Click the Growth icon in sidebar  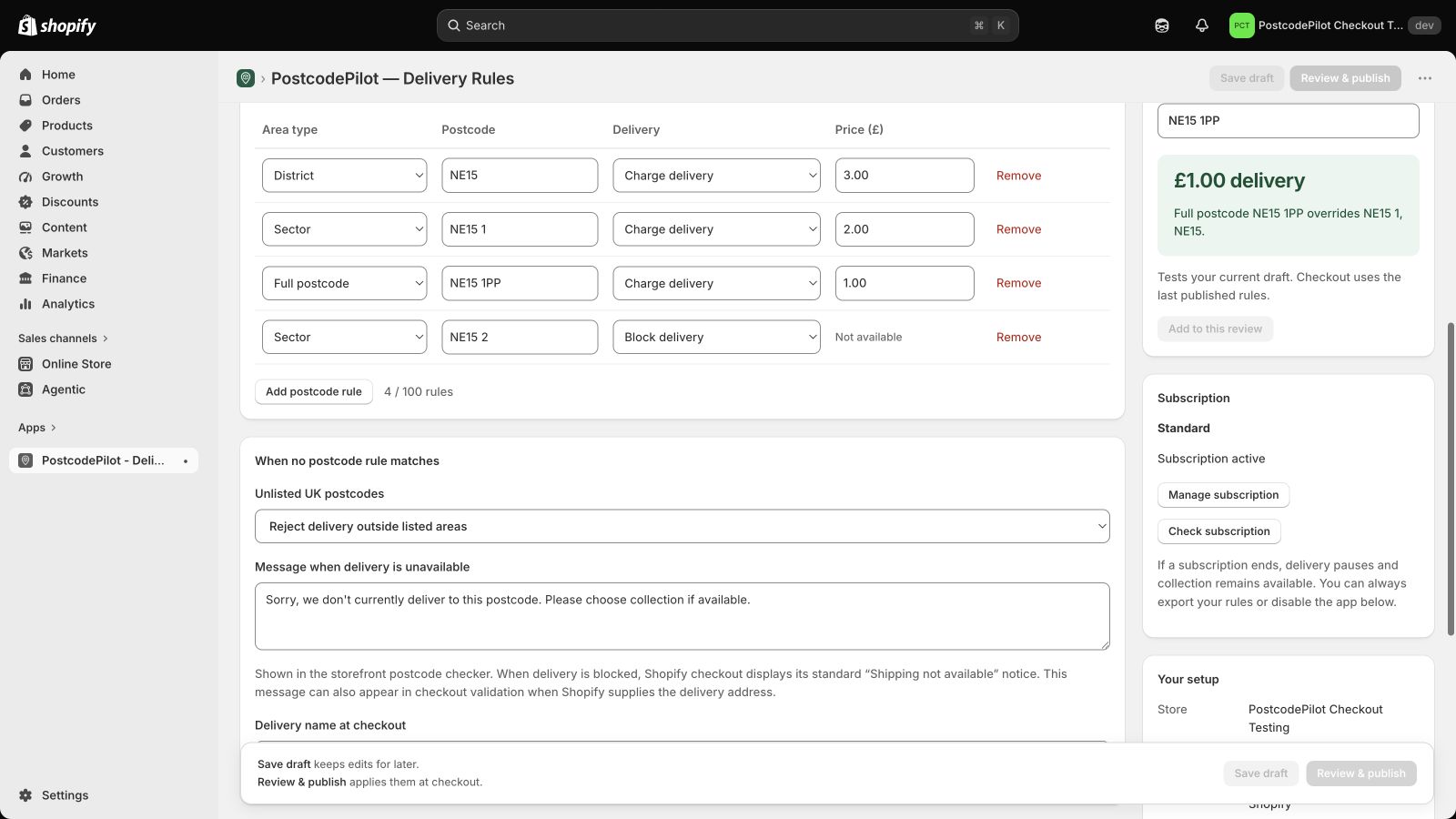click(25, 177)
